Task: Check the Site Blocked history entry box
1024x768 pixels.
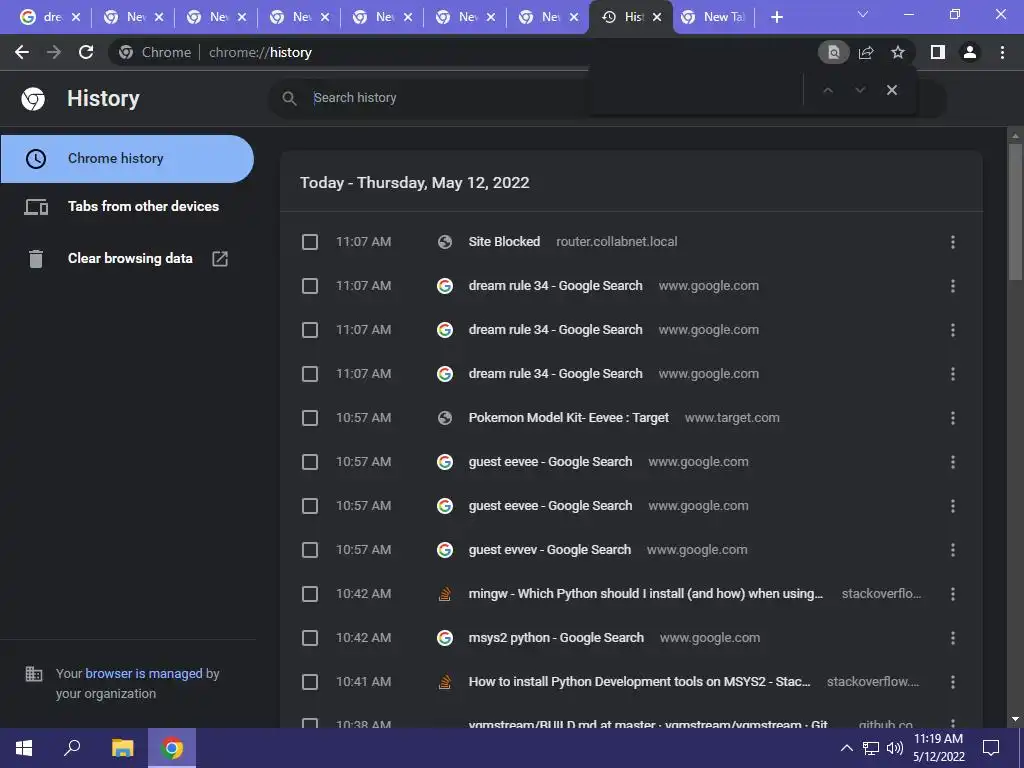Action: click(310, 242)
